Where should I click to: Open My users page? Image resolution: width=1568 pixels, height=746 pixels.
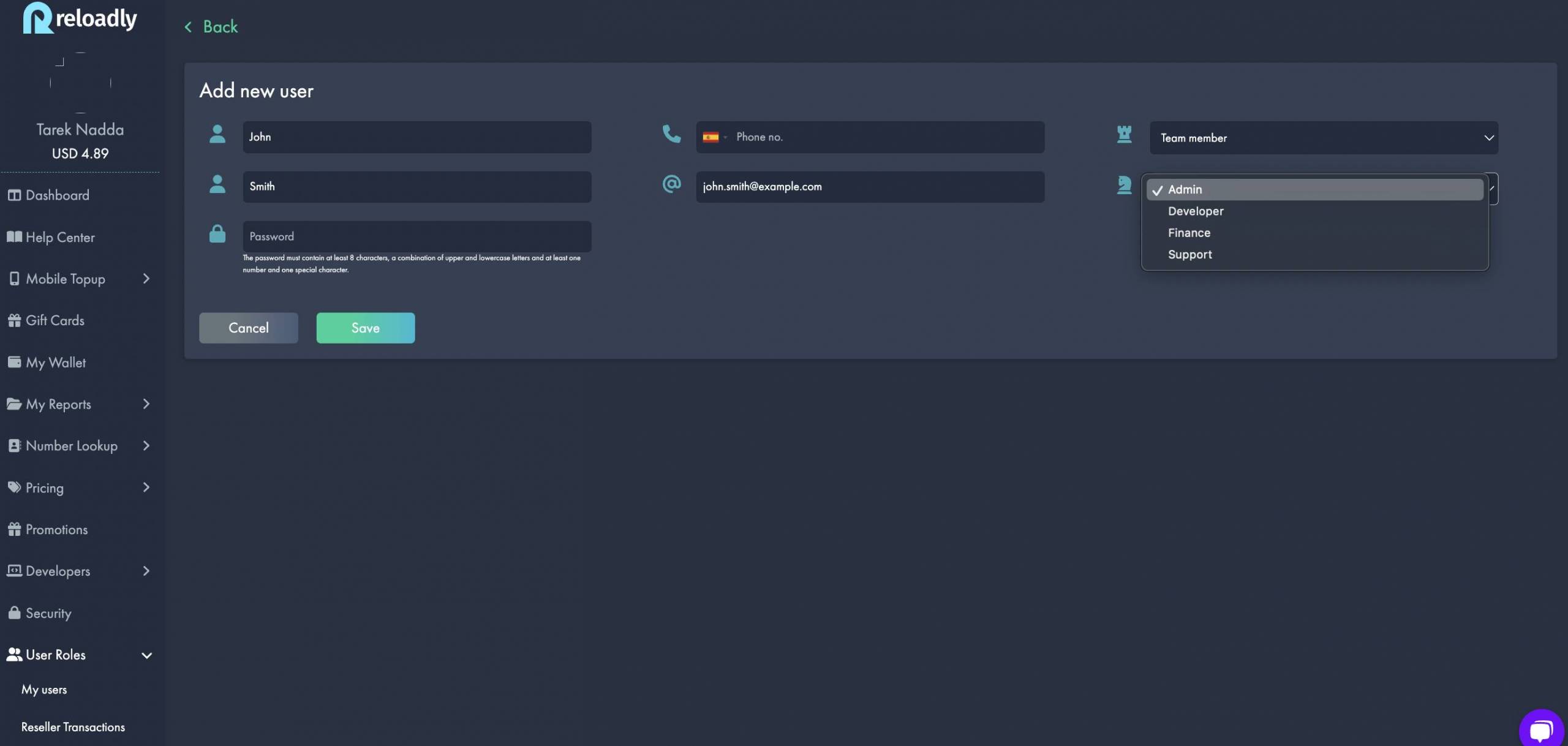coord(43,688)
